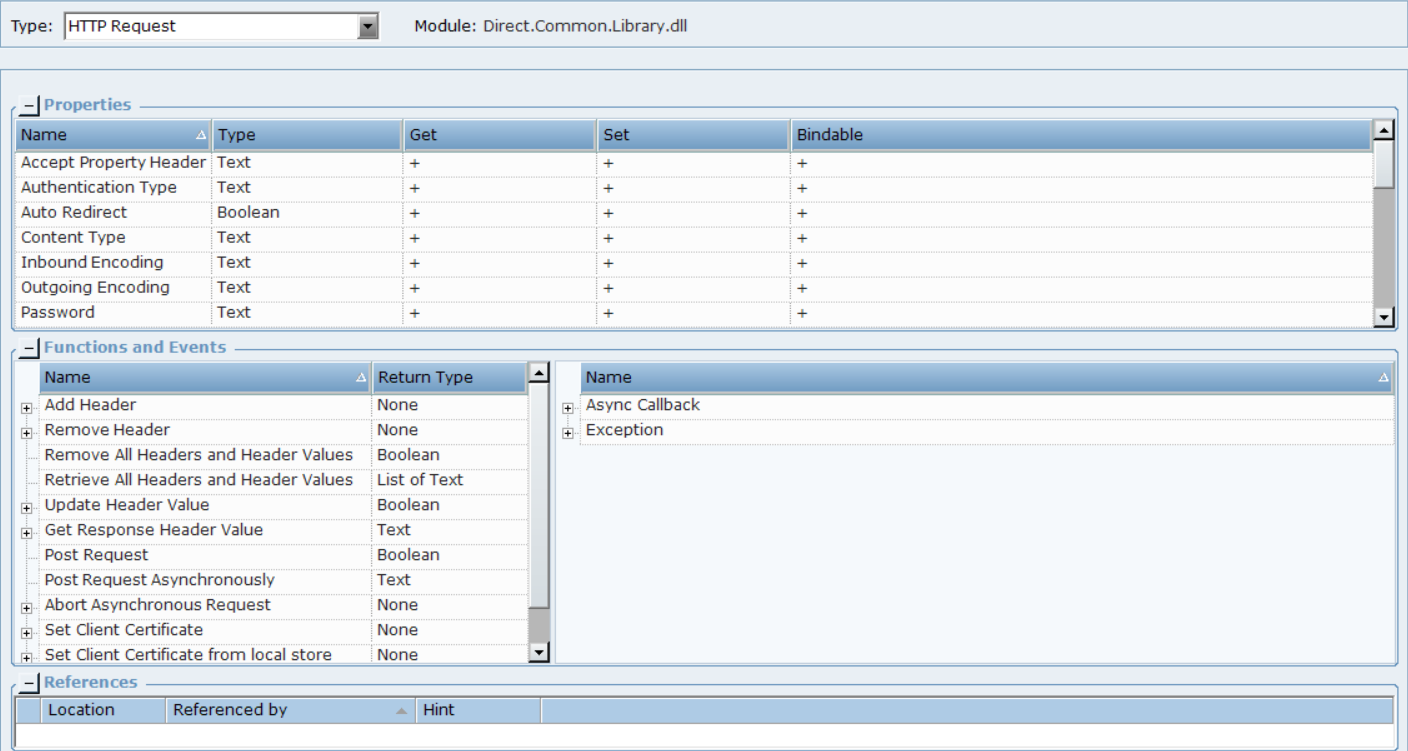The height and width of the screenshot is (751, 1408).
Task: Collapse the References section
Action: 28,682
